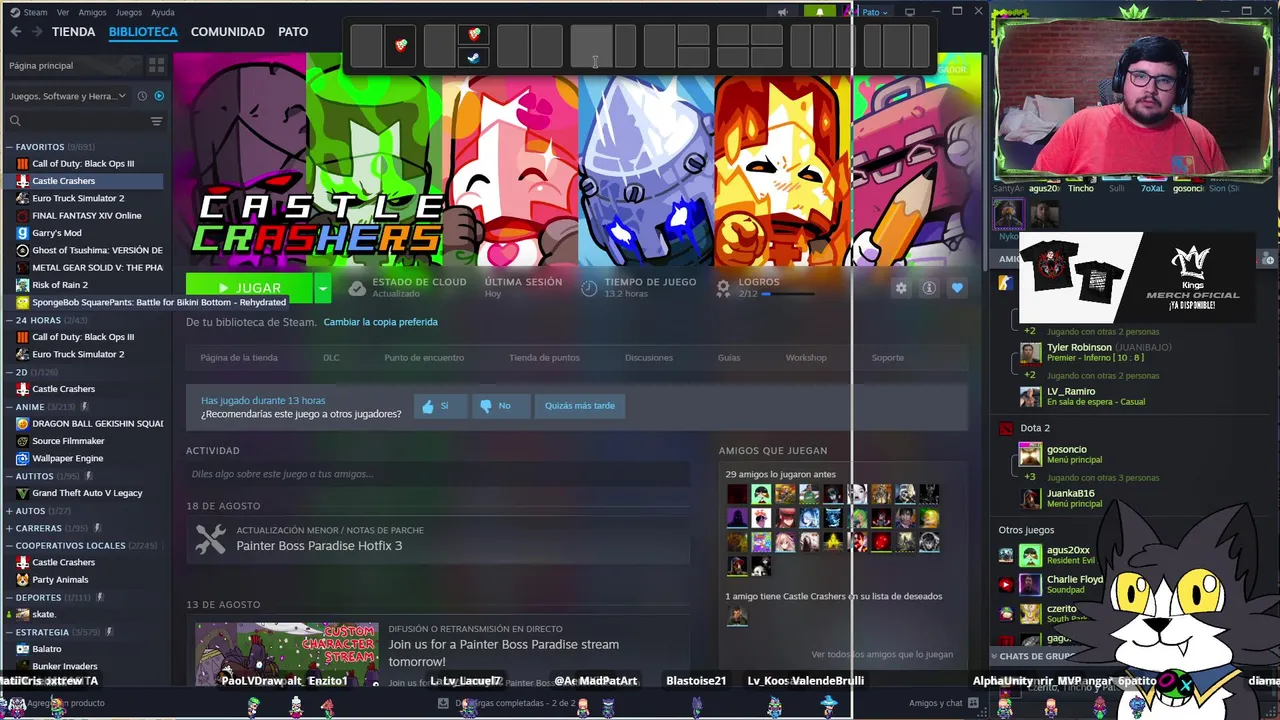Click the Estado de Cloud icon

(x=357, y=288)
